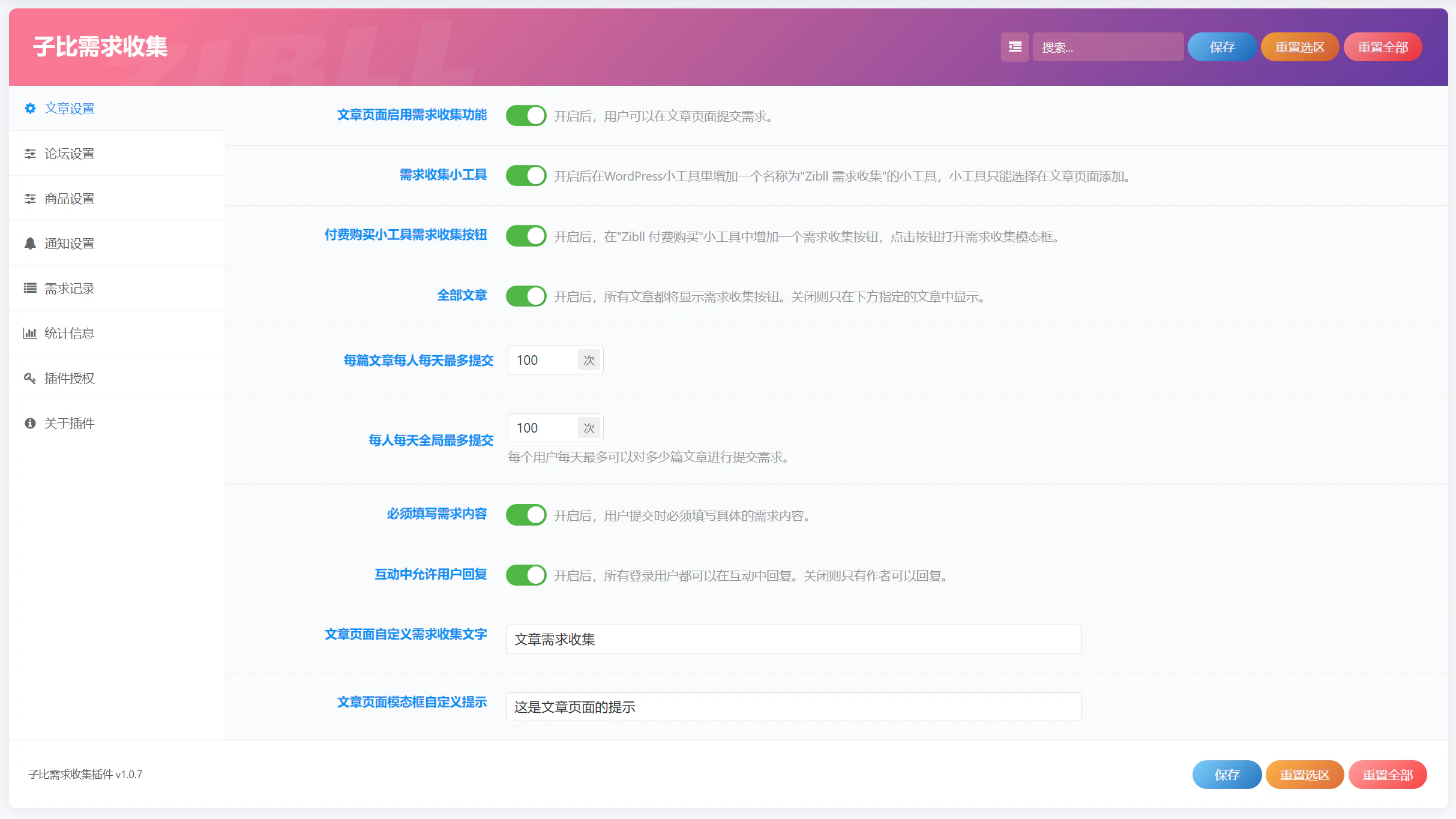Click the expand-all list icon in the header
Viewport: 1456px width, 819px height.
click(1015, 47)
